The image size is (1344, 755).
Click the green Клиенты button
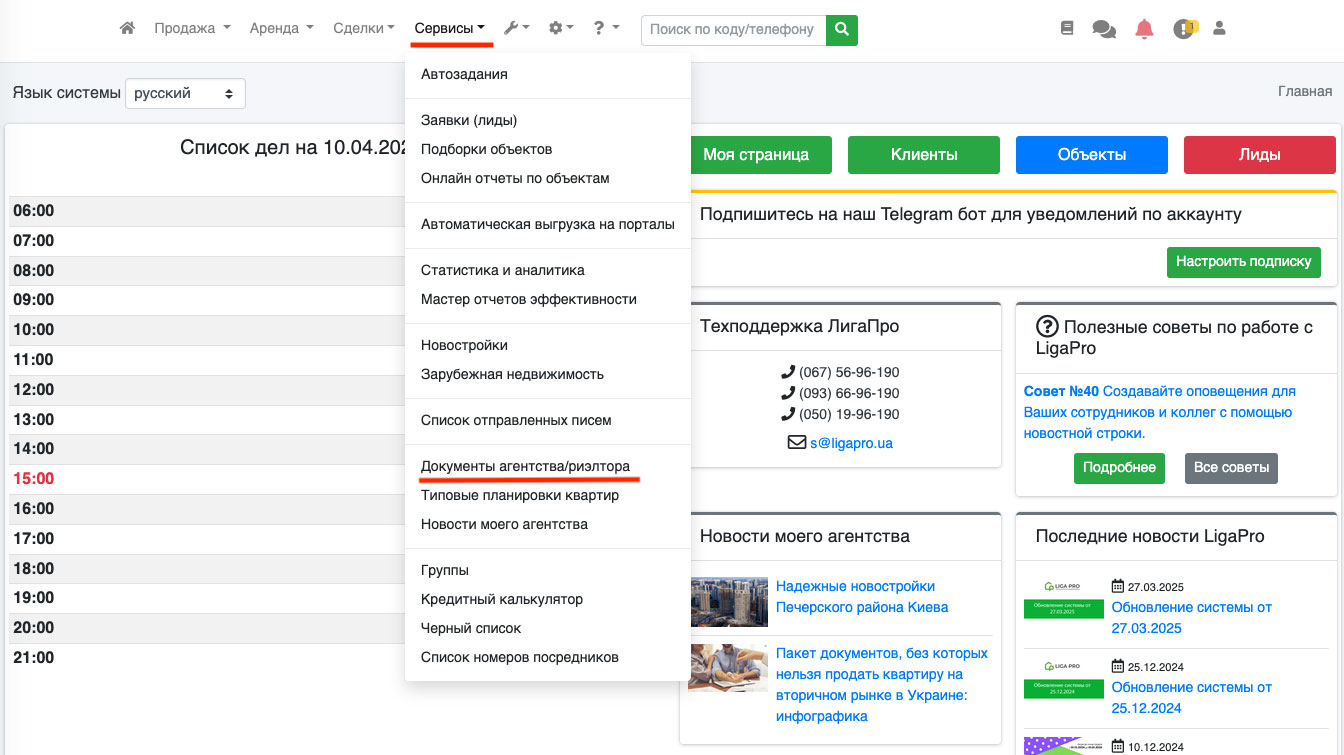tap(924, 155)
